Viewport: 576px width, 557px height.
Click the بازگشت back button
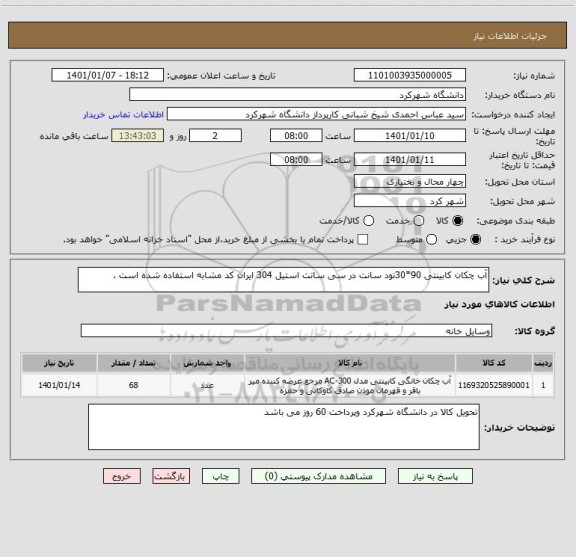tap(171, 476)
